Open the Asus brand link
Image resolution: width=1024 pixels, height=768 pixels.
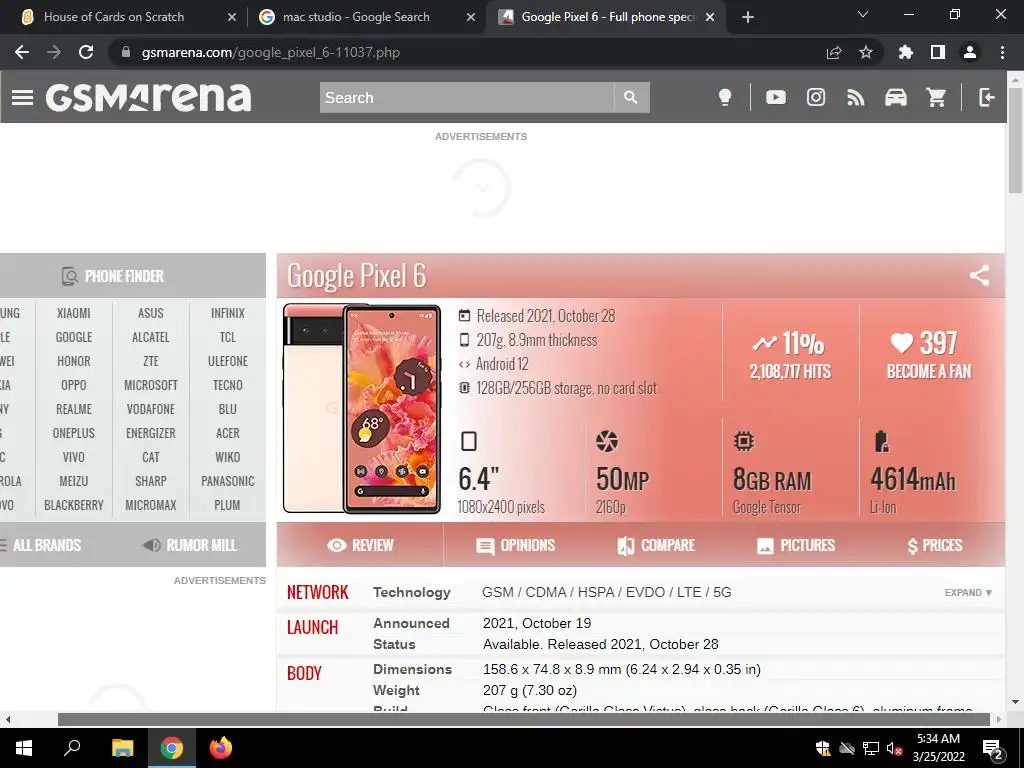pyautogui.click(x=151, y=313)
